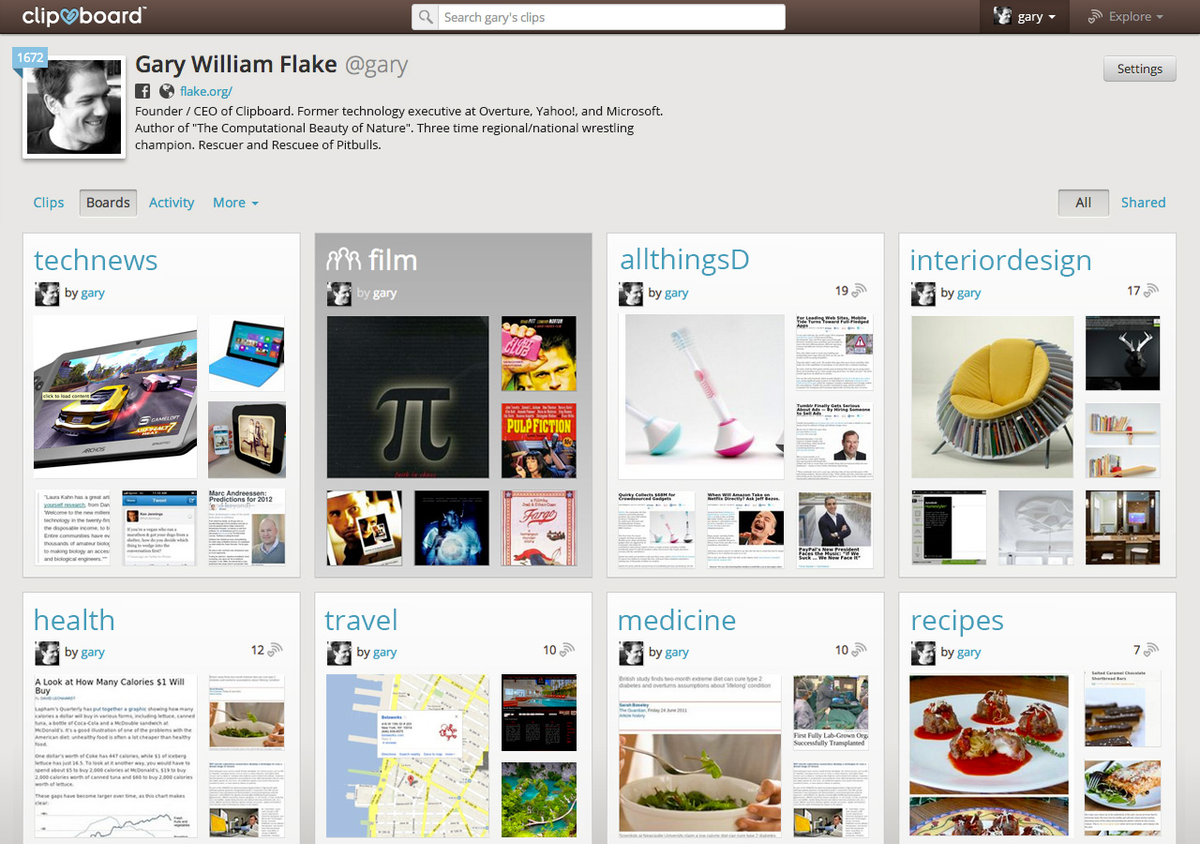Click interiordesign board's shared followers icon

(1152, 291)
